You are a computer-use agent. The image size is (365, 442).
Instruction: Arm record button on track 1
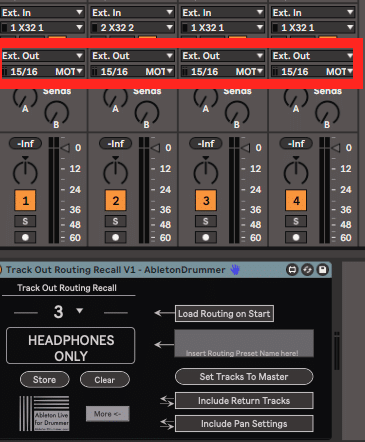[25, 237]
